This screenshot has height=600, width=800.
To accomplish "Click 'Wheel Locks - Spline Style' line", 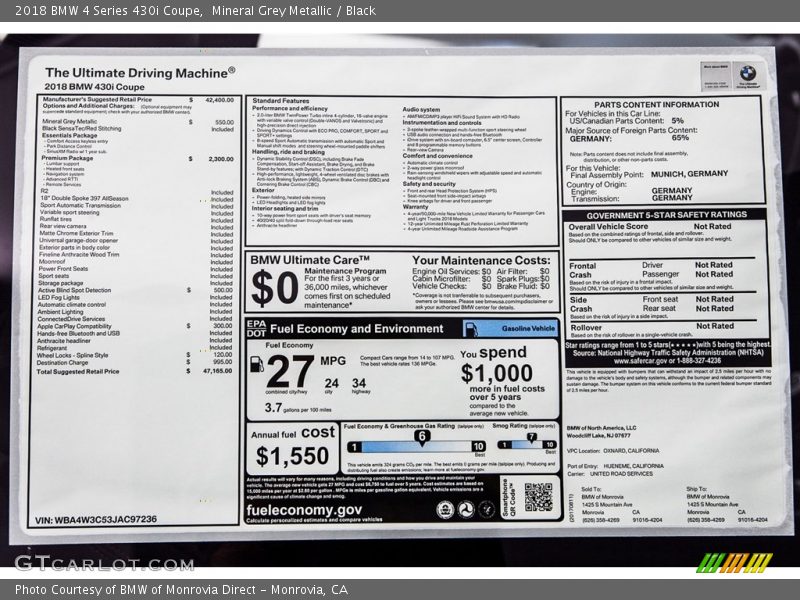I will coord(72,355).
